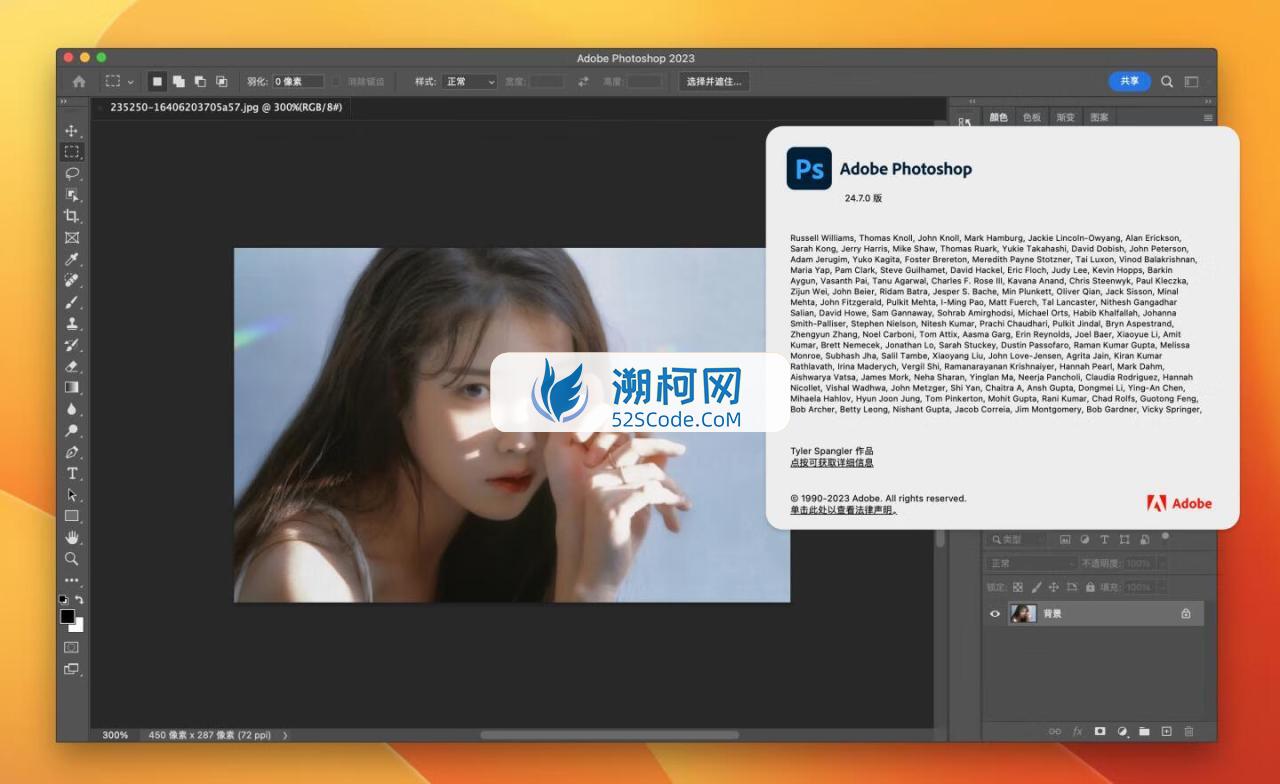Open the layer filter type dropdown (类型)
The width and height of the screenshot is (1280, 784).
1017,539
